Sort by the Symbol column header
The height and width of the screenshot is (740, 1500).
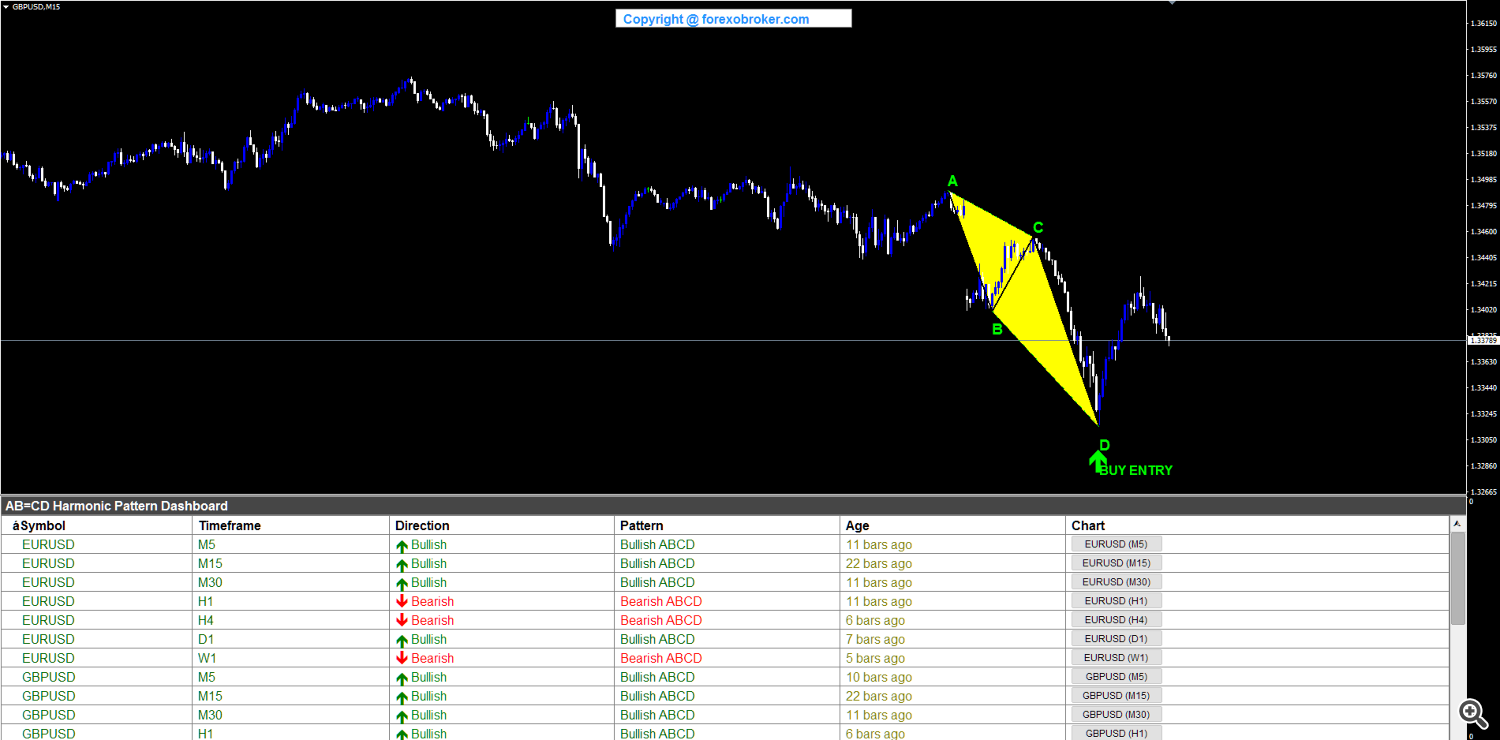(x=97, y=525)
